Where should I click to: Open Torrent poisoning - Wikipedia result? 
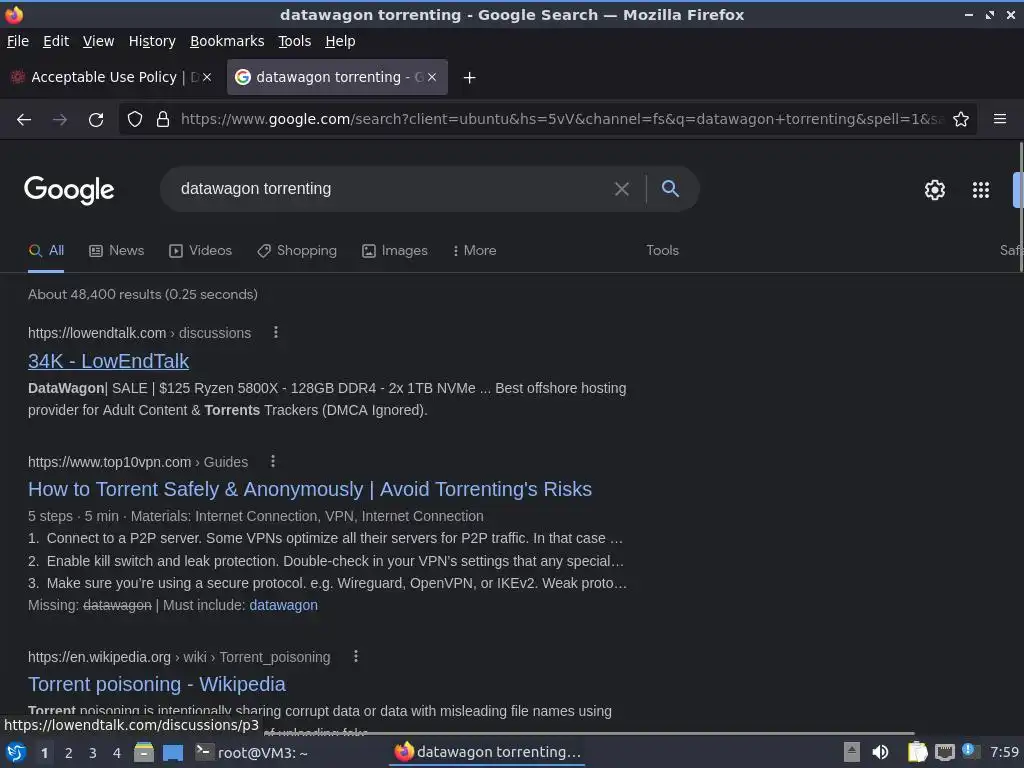click(157, 684)
